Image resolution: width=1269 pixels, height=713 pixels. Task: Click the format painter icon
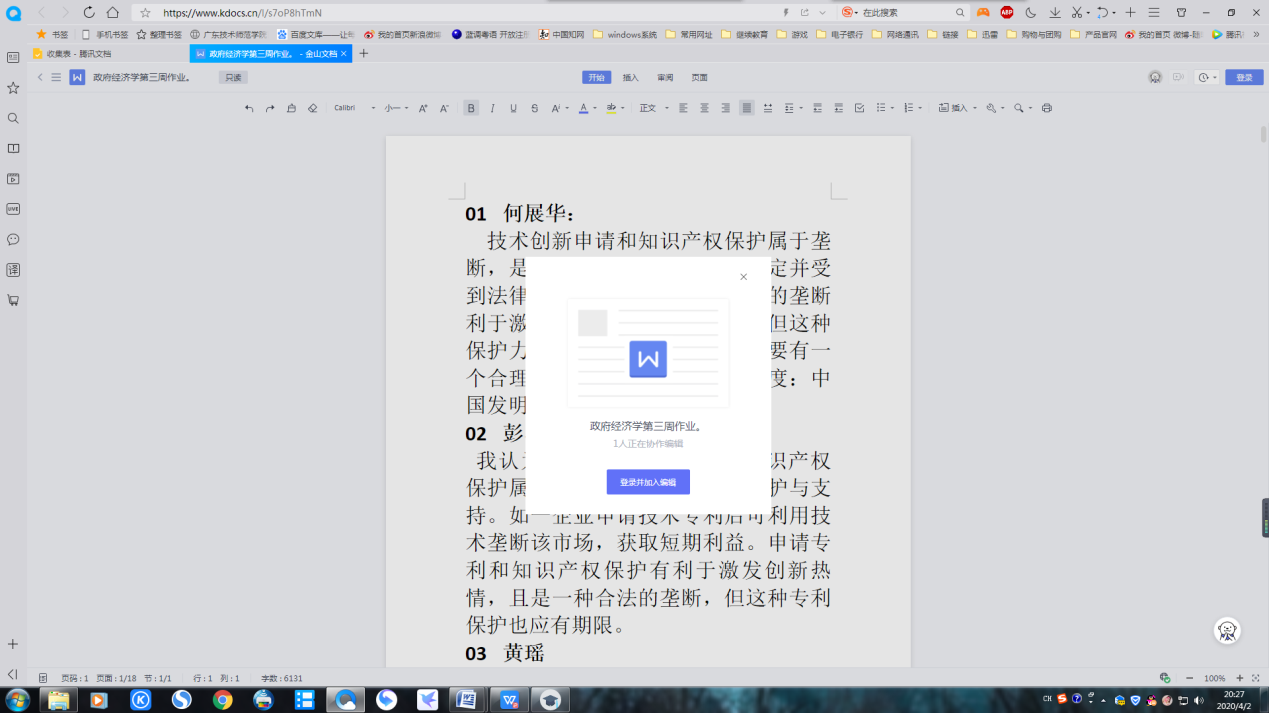point(291,108)
